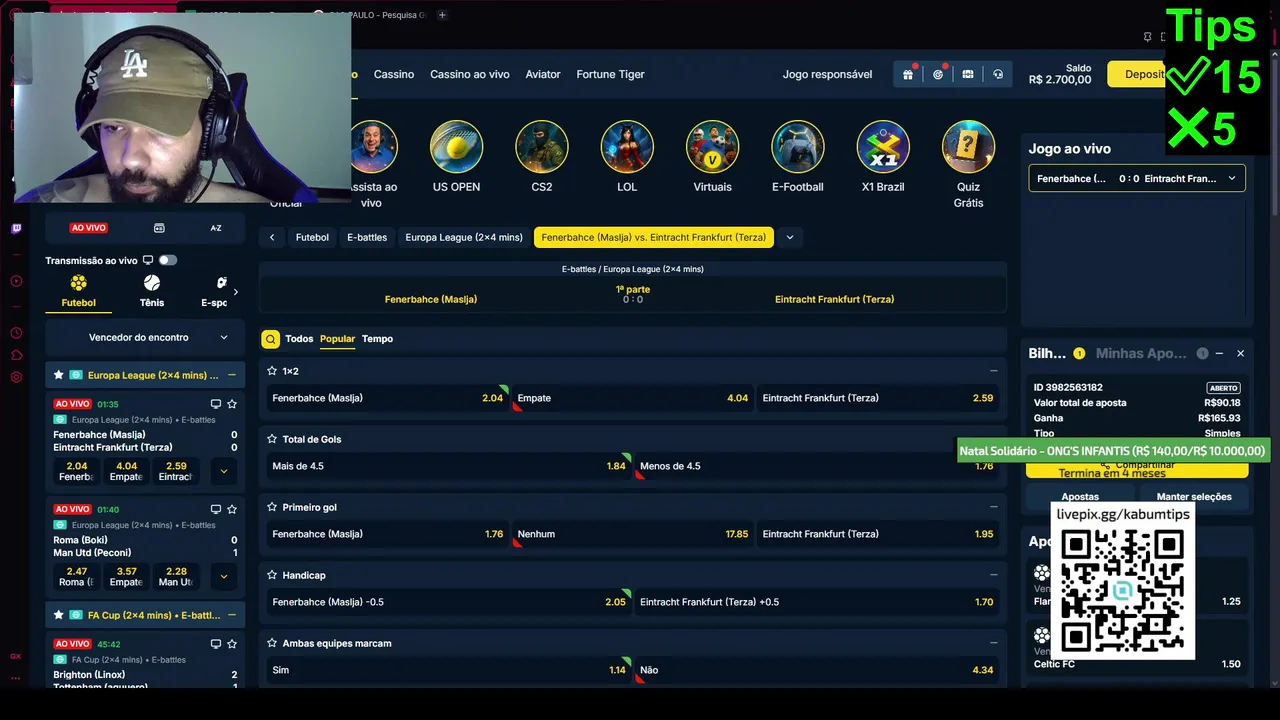1280x720 pixels.
Task: Bet on Fenerbahce (Maslja) at 2.04
Action: pos(388,398)
